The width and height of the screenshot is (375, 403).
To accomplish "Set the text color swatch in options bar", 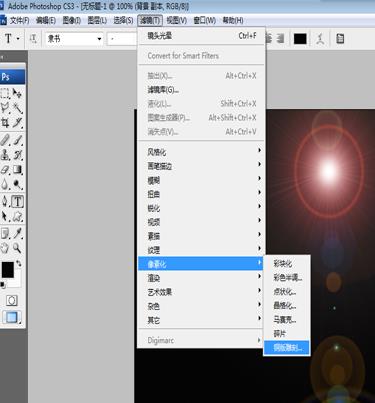I will click(300, 39).
